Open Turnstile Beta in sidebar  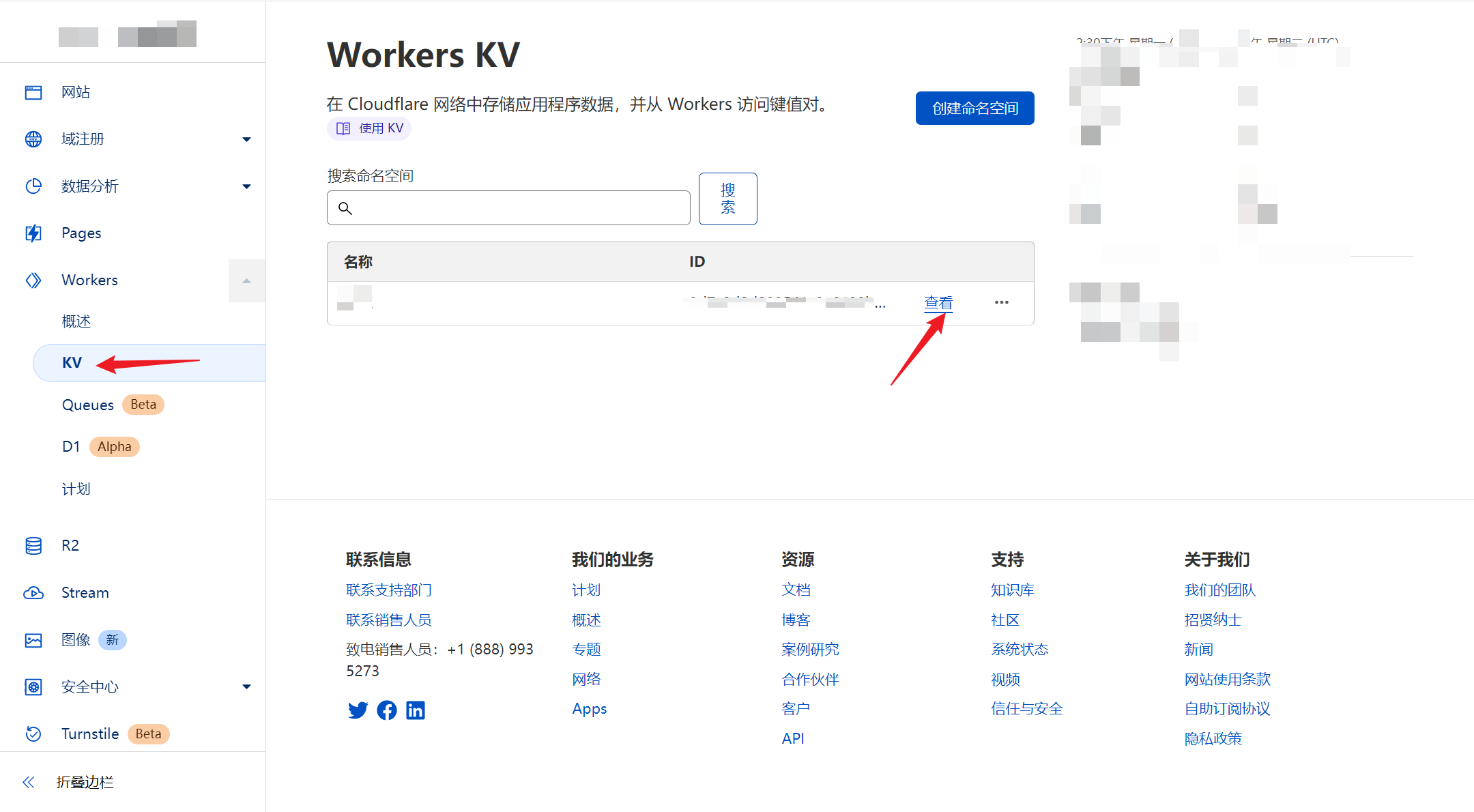[115, 734]
